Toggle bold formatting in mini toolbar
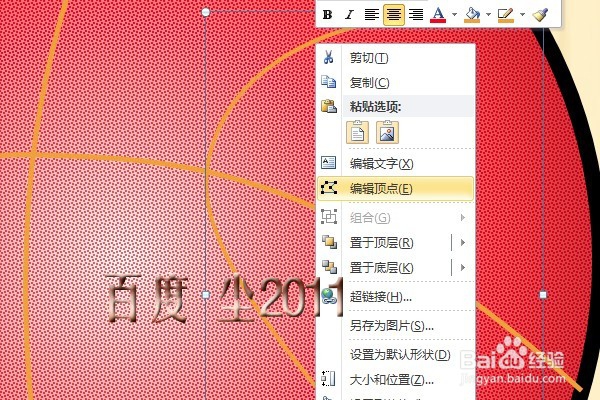The height and width of the screenshot is (400, 600). (x=327, y=15)
